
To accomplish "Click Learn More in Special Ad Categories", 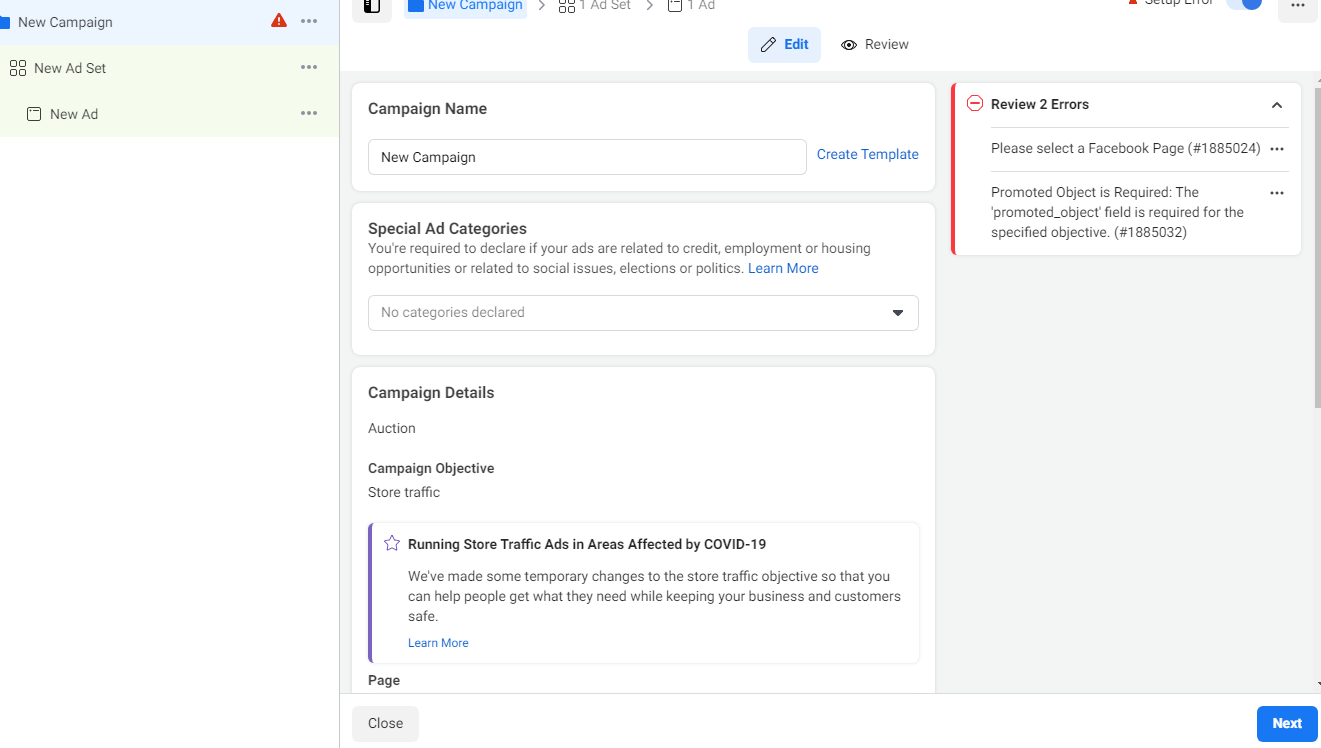I will coord(783,268).
